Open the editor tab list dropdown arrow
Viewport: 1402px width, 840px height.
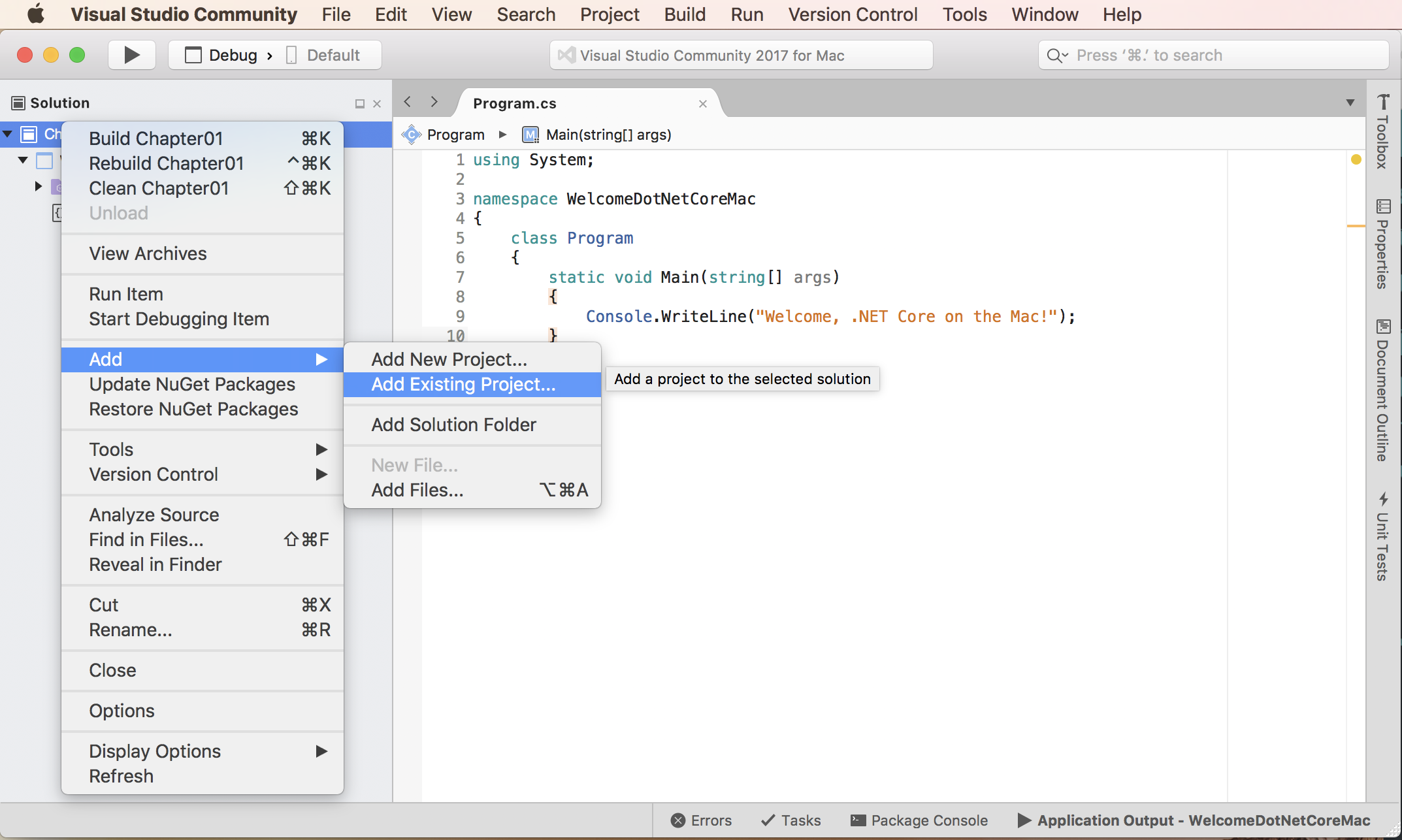click(x=1350, y=103)
